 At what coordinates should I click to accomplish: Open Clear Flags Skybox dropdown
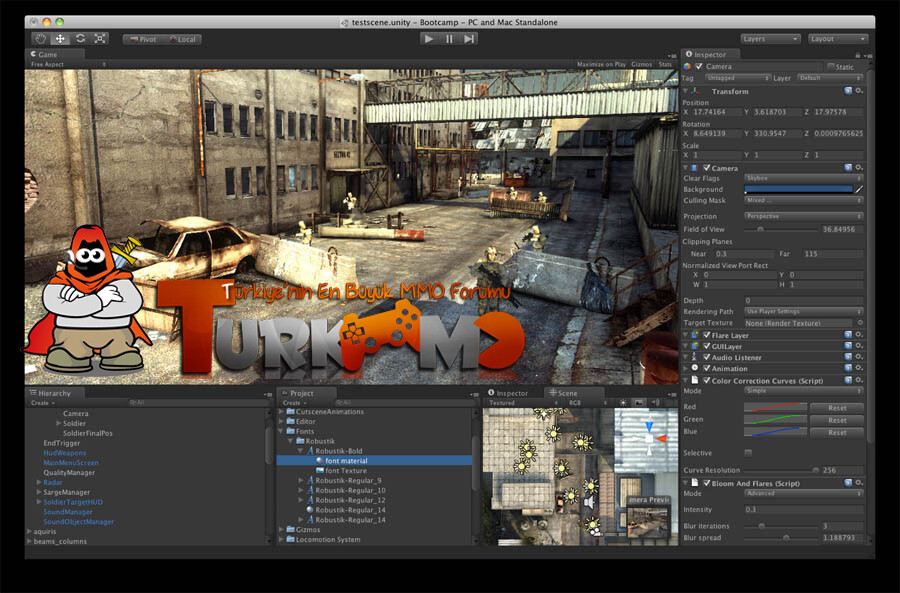click(804, 178)
